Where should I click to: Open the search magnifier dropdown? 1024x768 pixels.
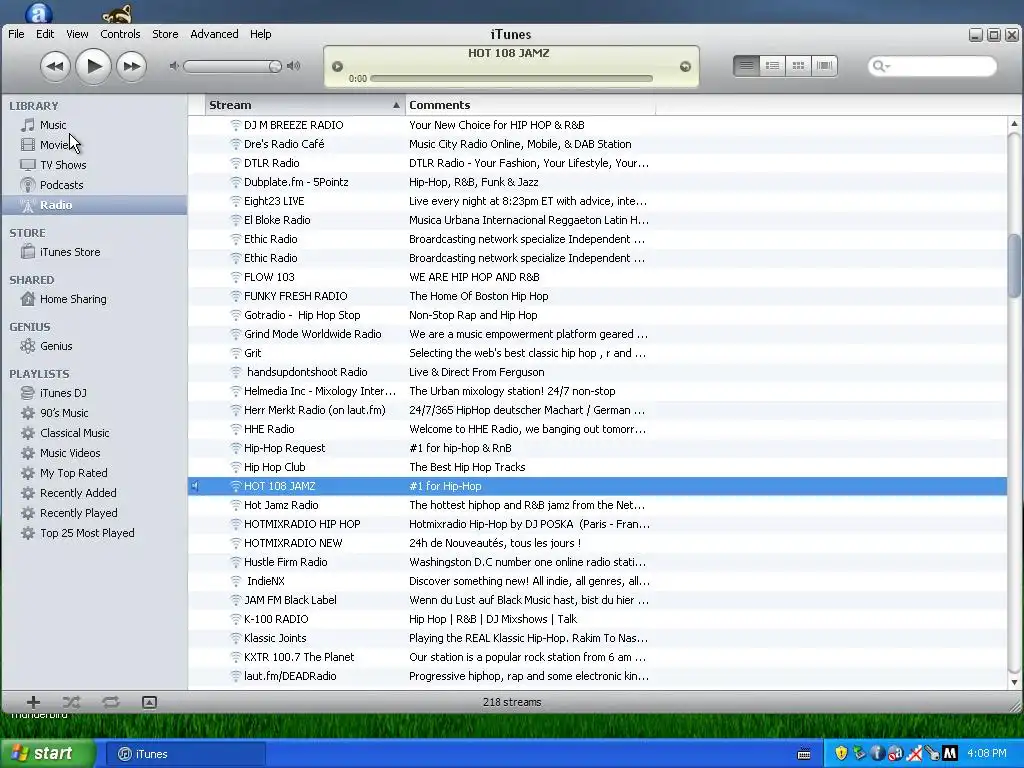pyautogui.click(x=881, y=66)
